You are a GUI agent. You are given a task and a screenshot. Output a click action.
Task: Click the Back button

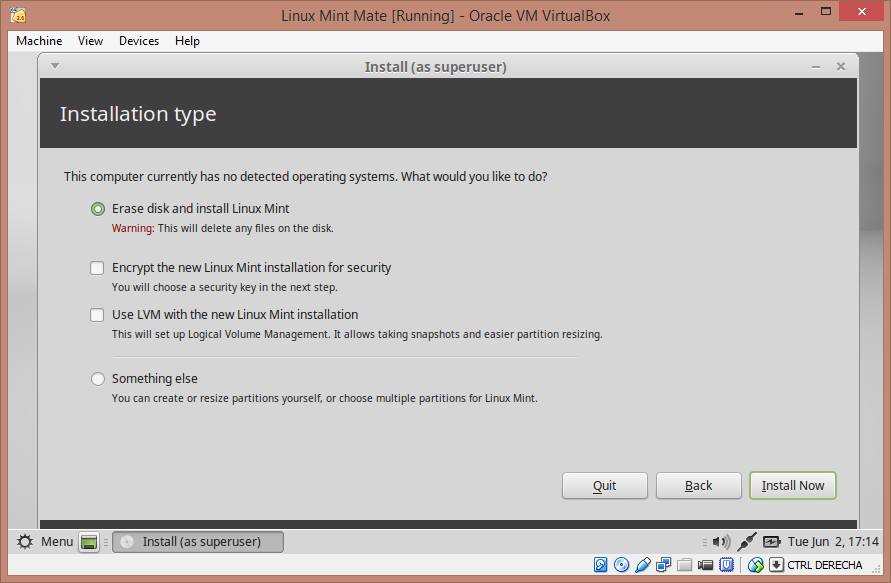pyautogui.click(x=698, y=486)
